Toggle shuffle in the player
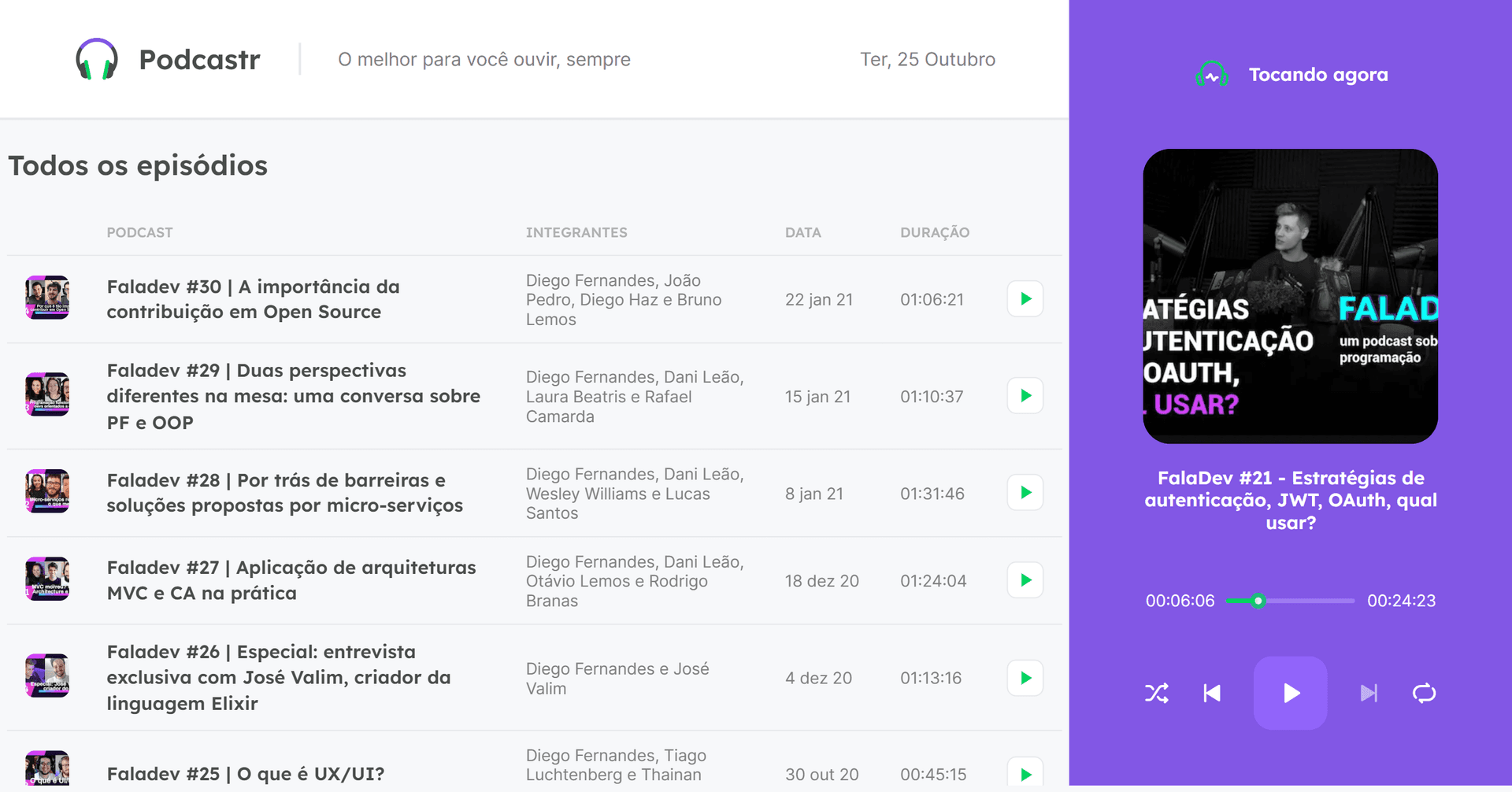 tap(1157, 694)
